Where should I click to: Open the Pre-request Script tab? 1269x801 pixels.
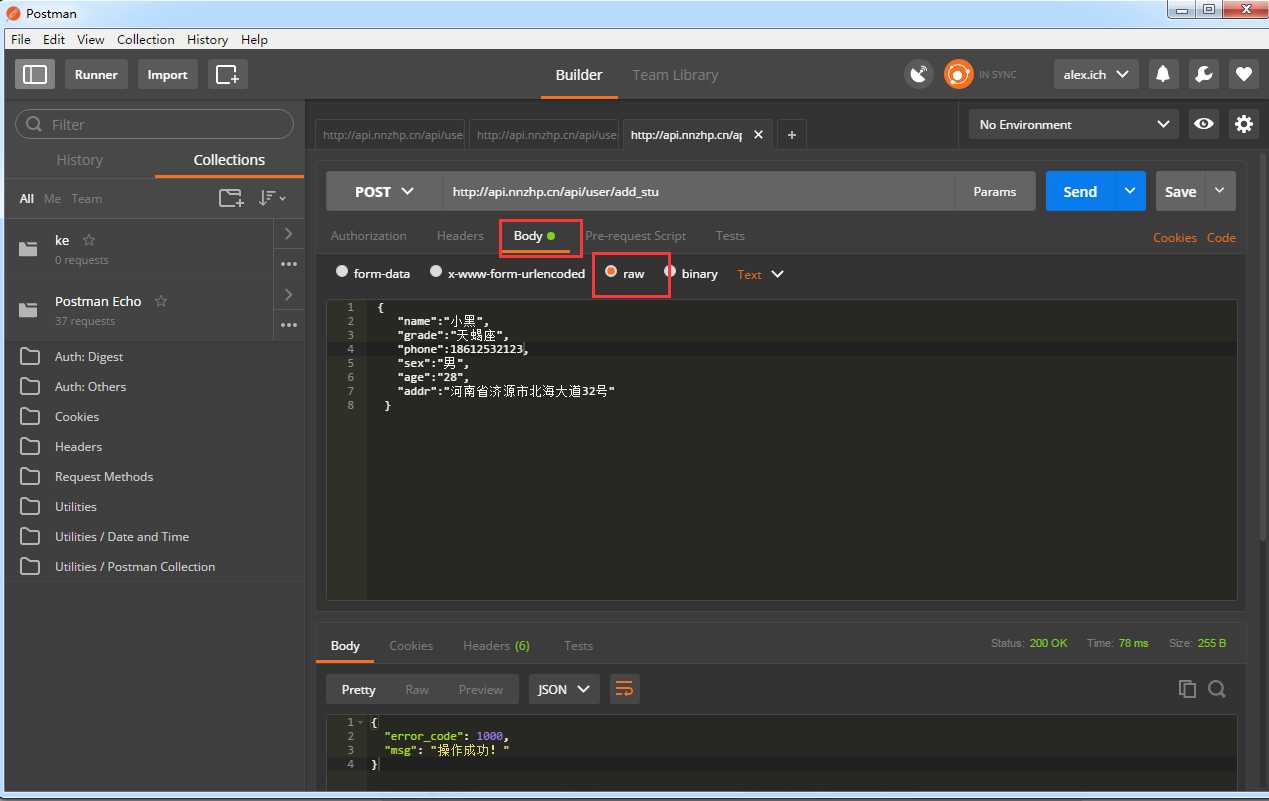pyautogui.click(x=636, y=236)
